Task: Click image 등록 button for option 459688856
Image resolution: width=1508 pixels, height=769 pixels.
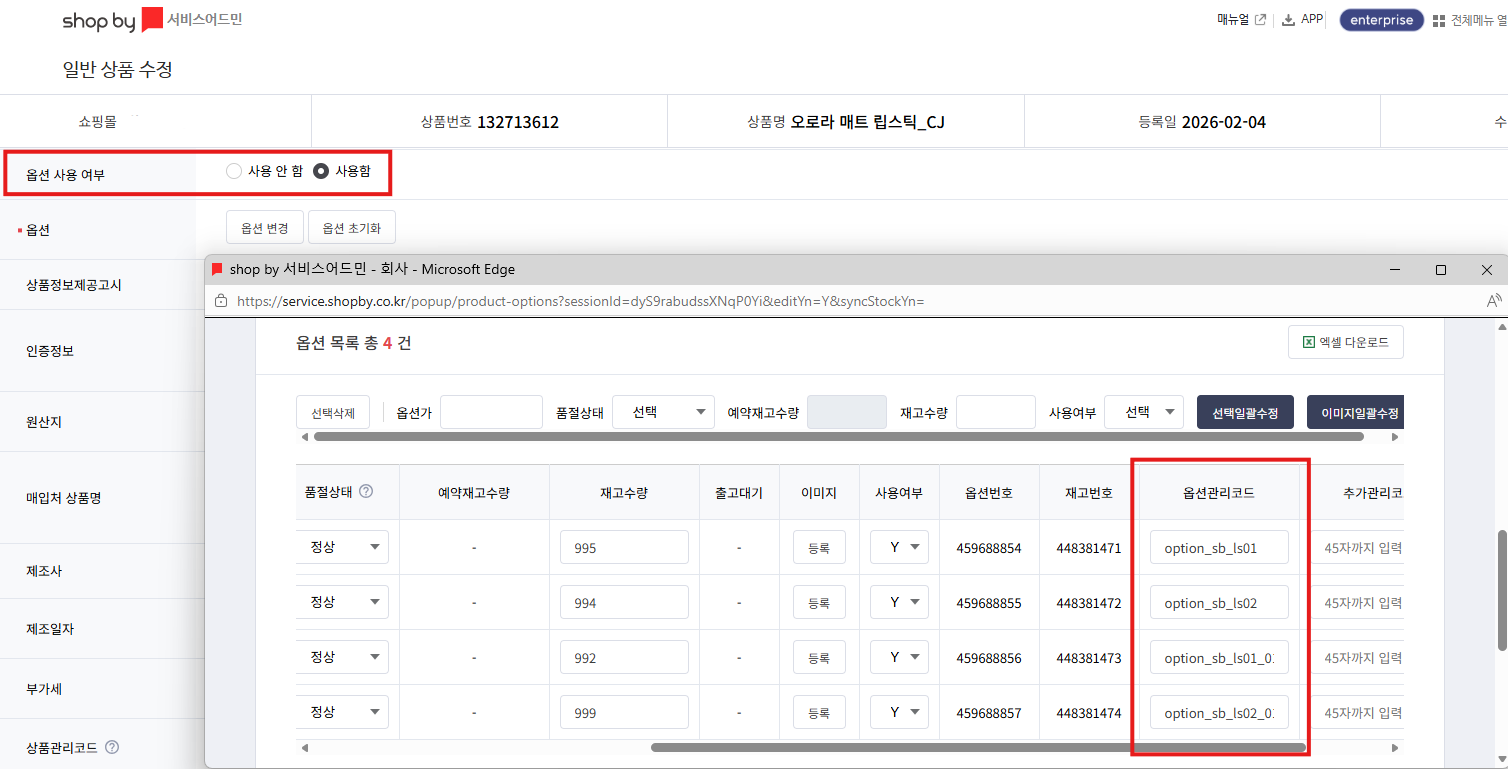Action: pos(819,657)
